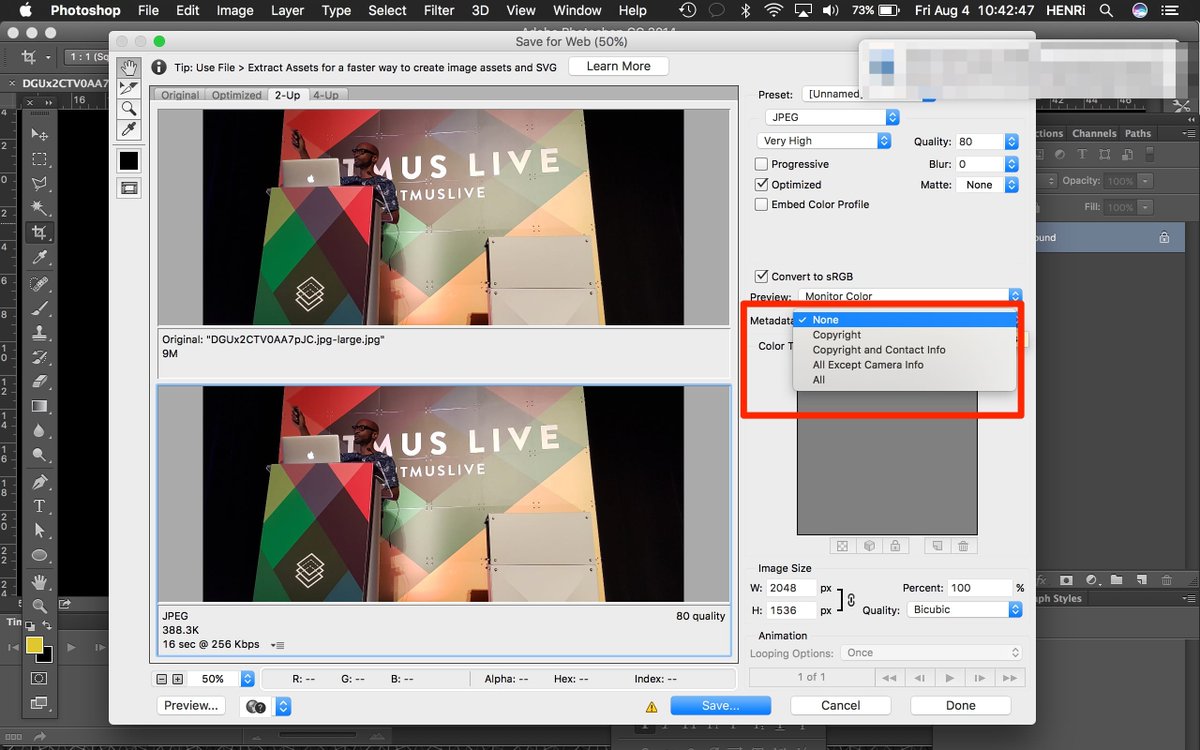This screenshot has height=750, width=1200.
Task: Click the Preview... button
Action: click(190, 705)
